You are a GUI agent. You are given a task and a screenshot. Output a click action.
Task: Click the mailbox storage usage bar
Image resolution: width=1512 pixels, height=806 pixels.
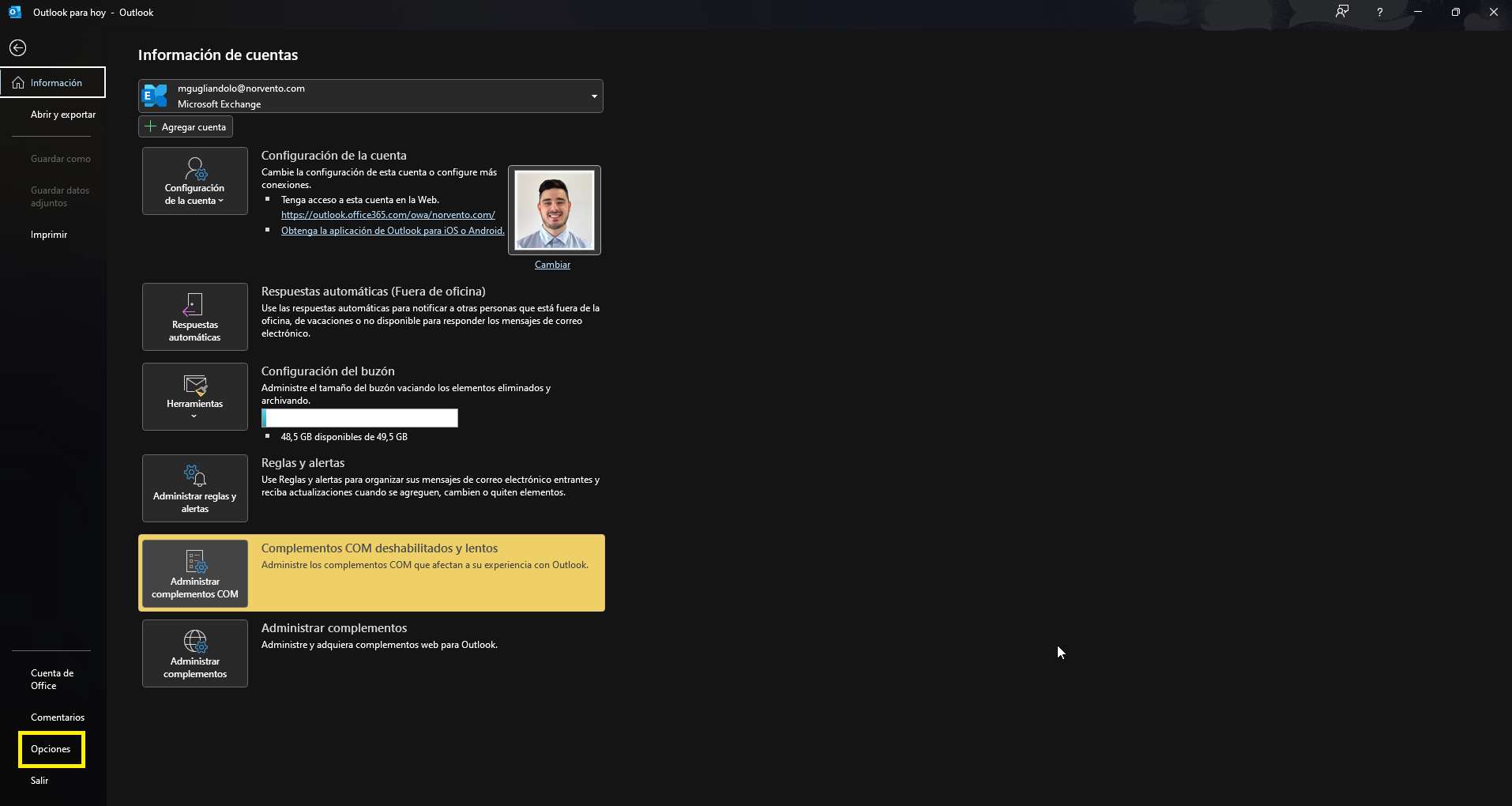point(359,418)
